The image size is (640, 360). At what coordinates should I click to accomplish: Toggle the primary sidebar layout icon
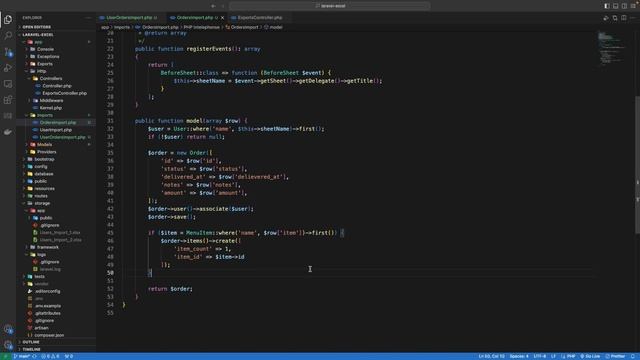tap(607, 6)
